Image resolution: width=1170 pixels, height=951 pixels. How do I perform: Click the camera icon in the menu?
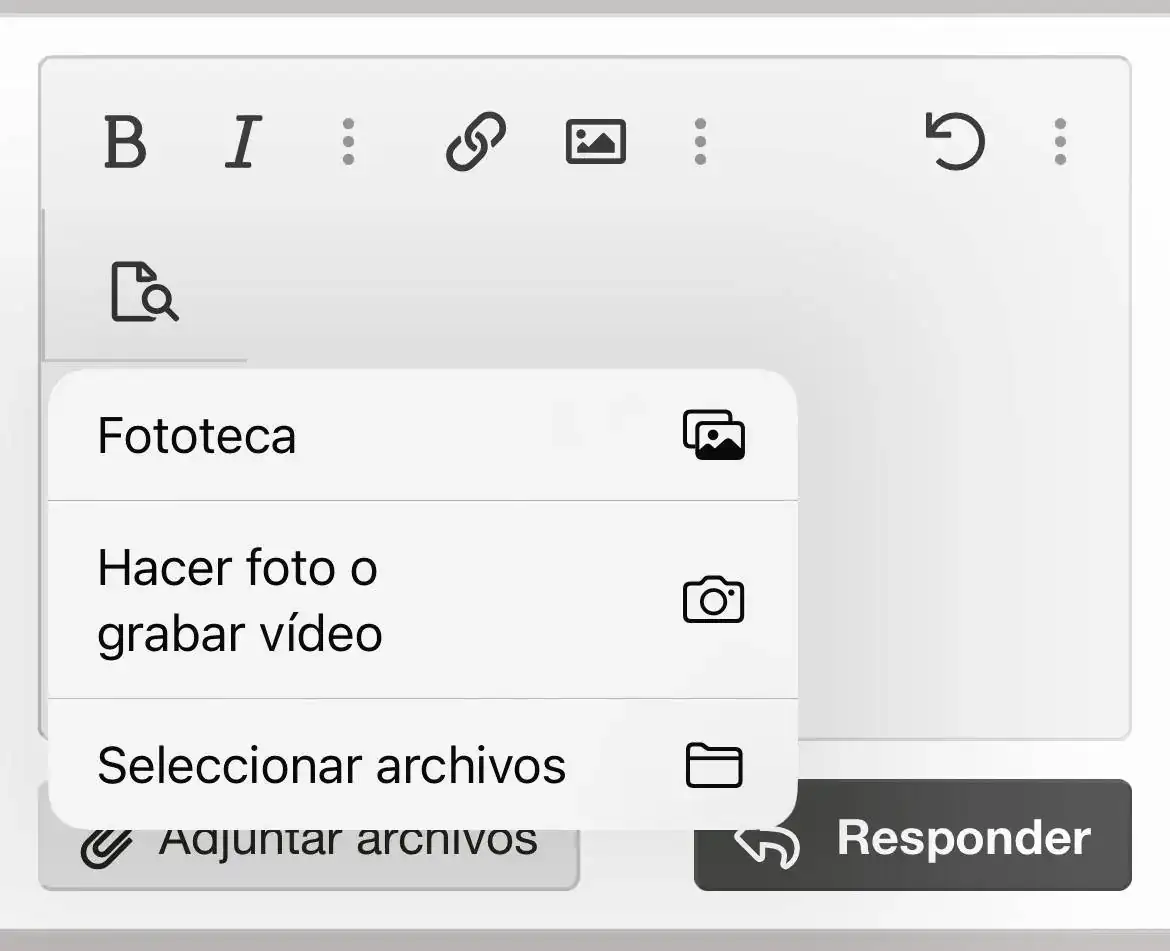click(713, 601)
